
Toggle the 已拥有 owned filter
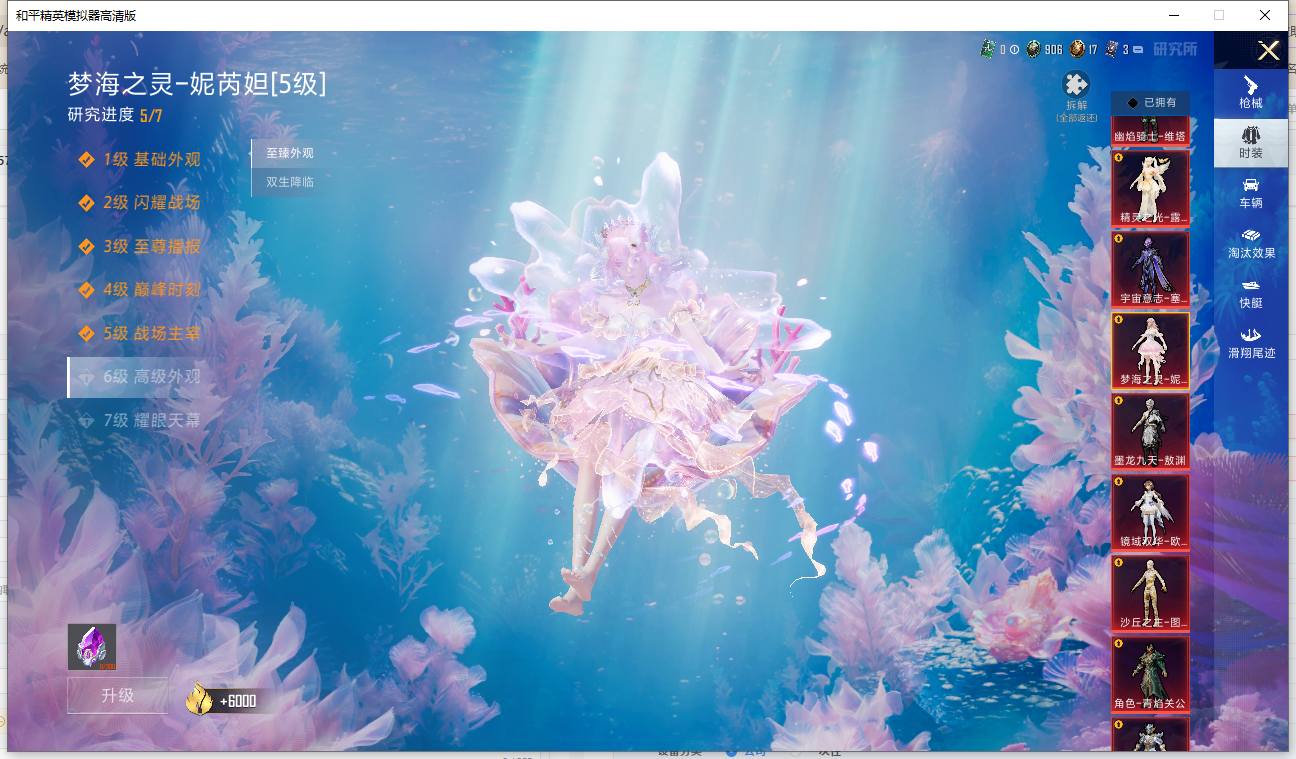1151,103
